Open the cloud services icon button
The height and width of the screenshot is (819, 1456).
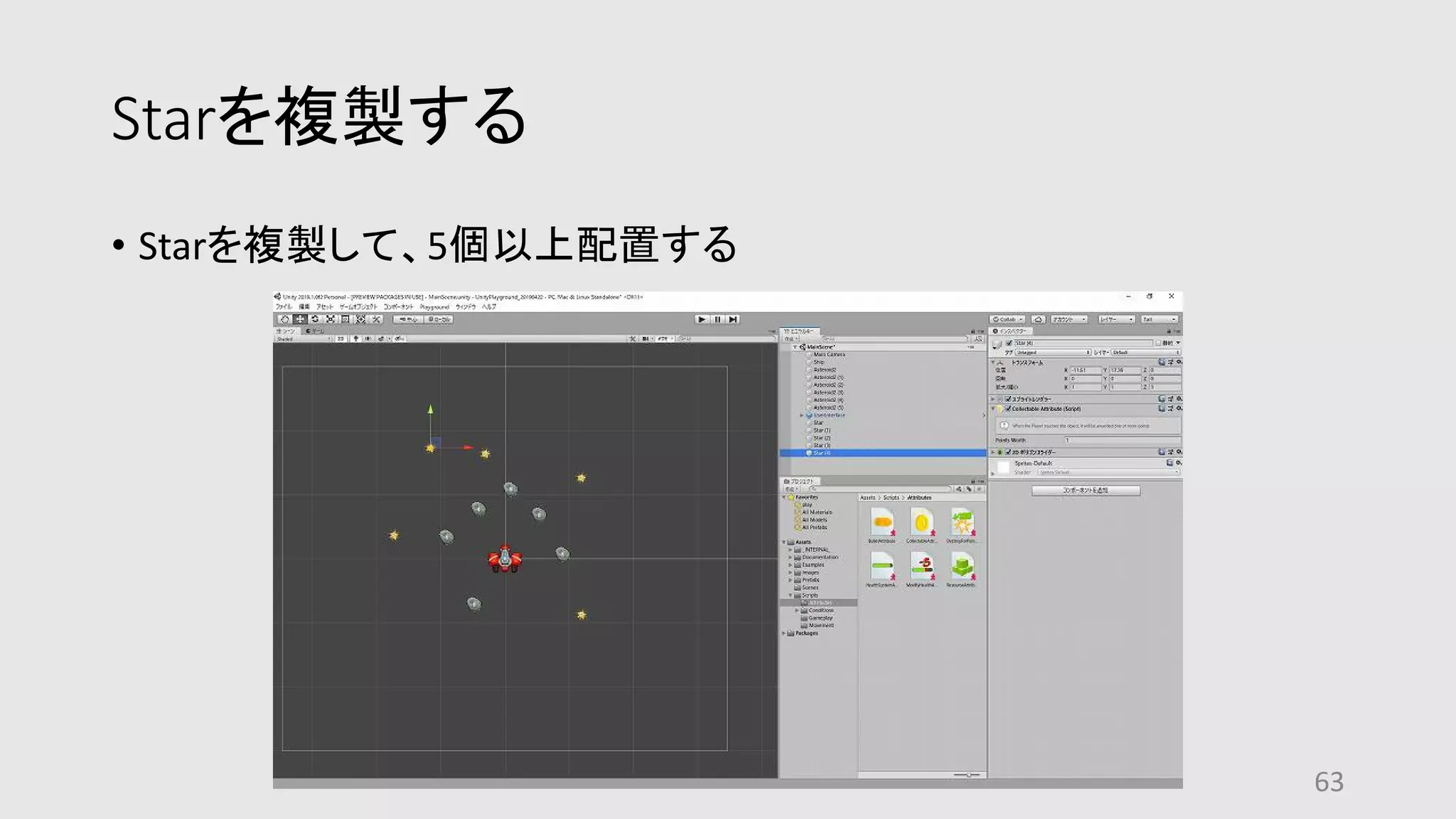click(x=1039, y=319)
